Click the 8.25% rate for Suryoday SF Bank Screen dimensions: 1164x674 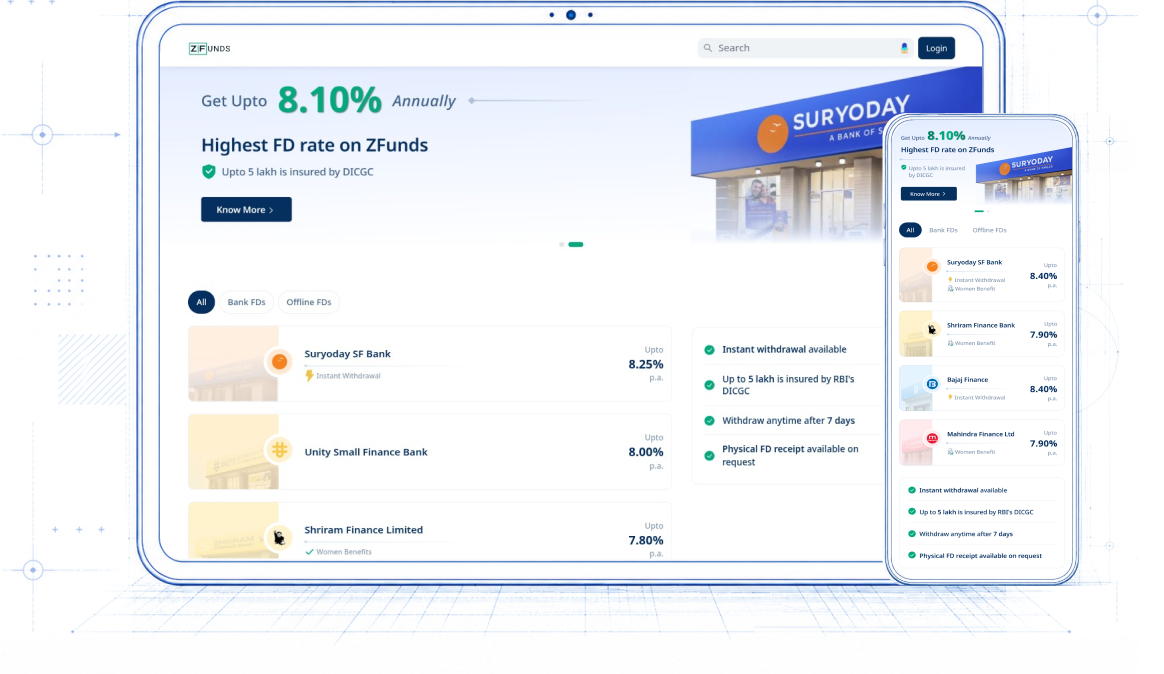point(646,364)
